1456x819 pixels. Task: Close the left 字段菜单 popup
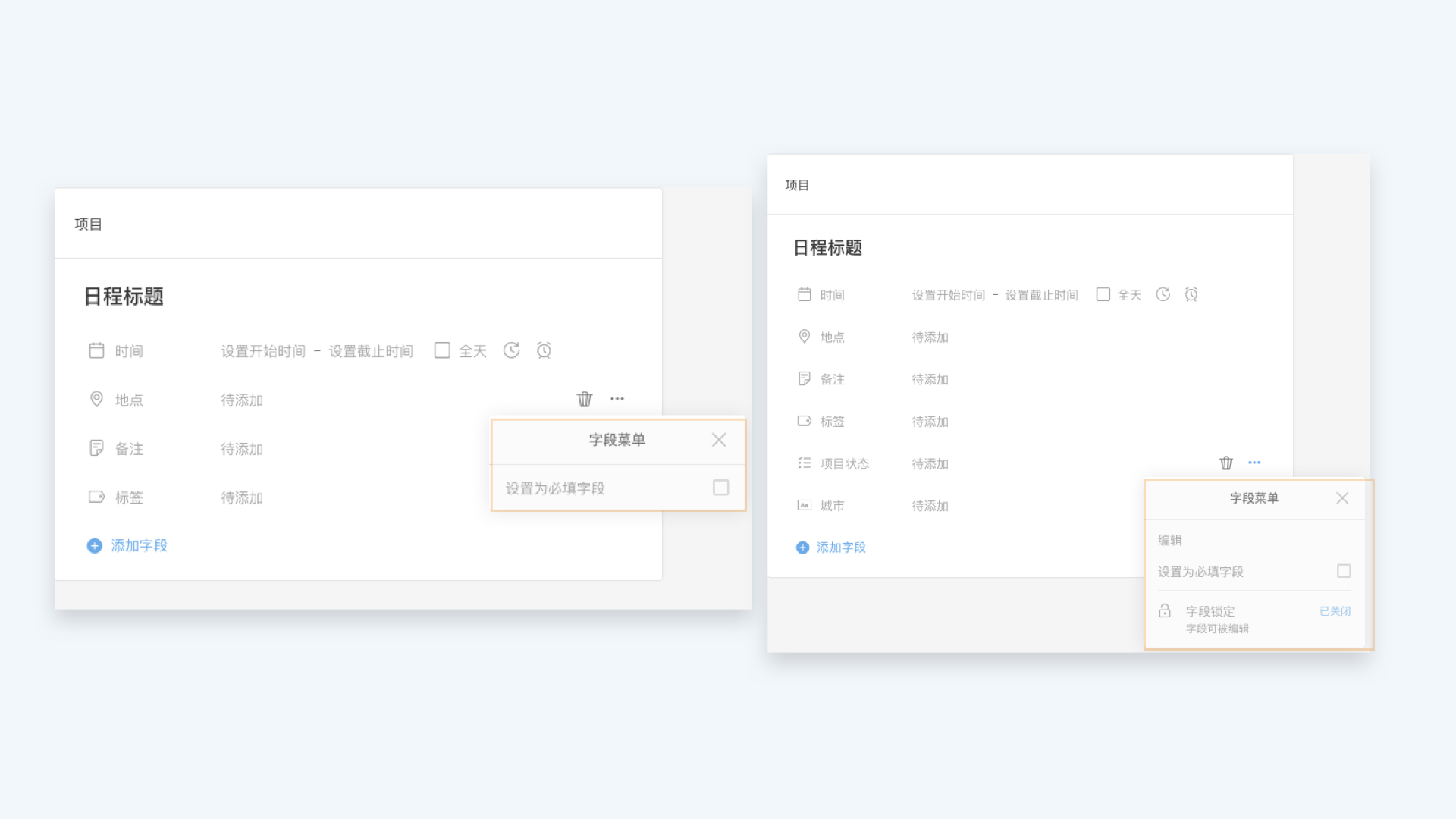(719, 440)
